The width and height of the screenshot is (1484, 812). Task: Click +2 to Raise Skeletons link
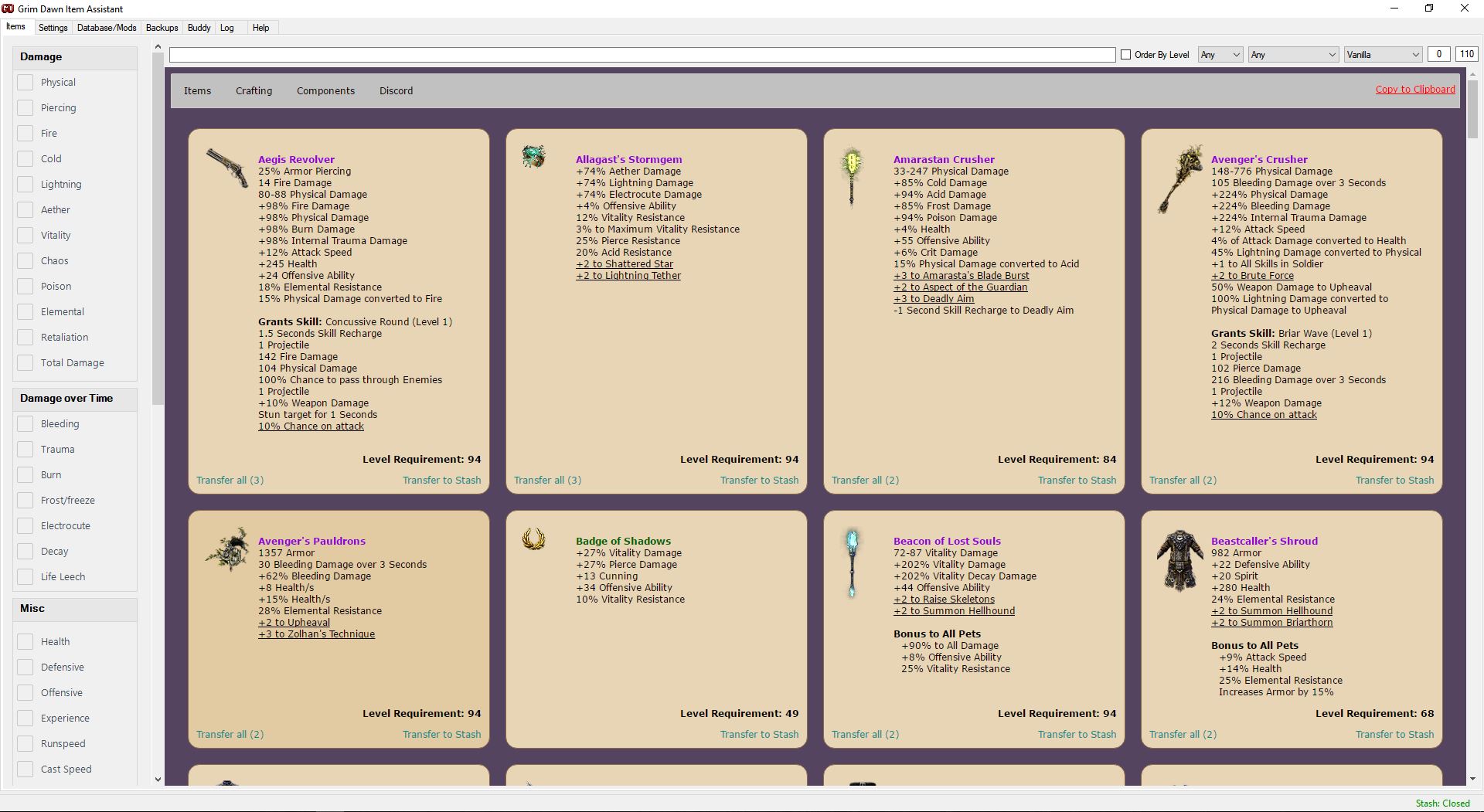[944, 599]
